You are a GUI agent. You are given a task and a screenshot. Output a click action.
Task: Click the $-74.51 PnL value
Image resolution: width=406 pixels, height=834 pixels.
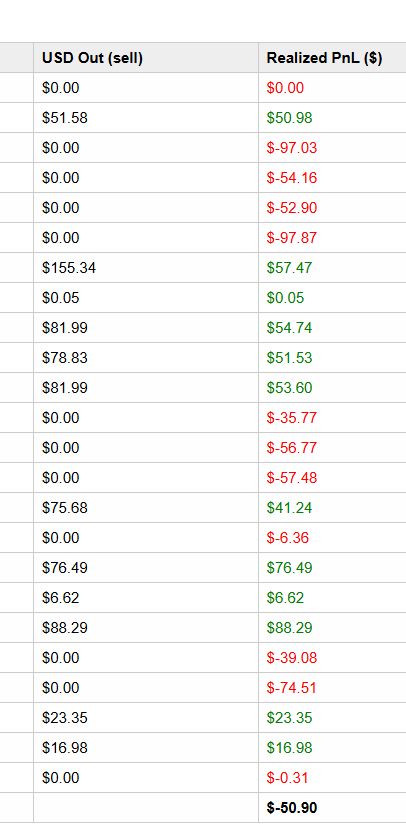tap(292, 688)
